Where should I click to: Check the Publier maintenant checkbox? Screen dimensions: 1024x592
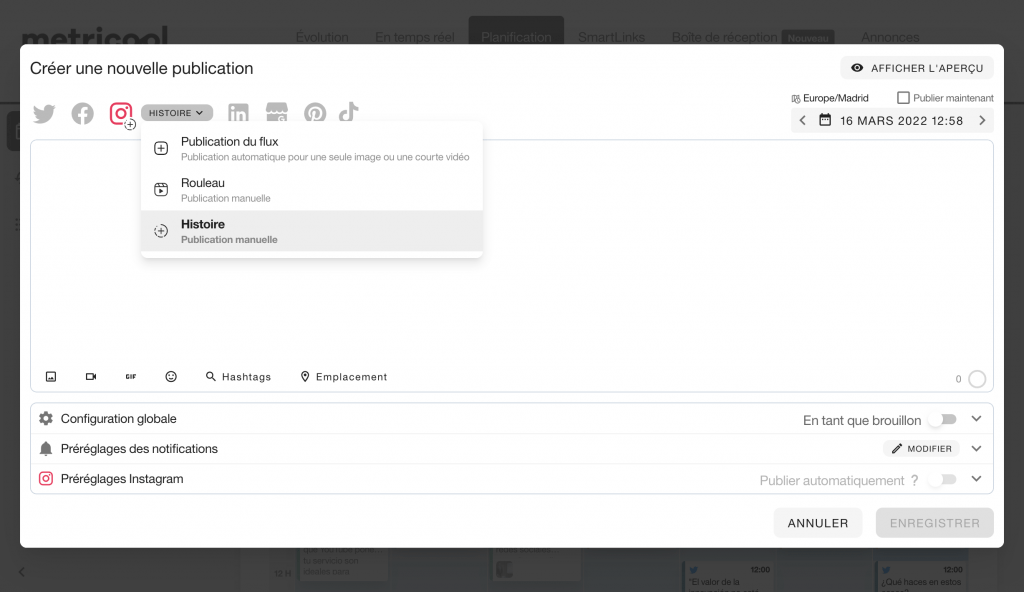click(903, 98)
